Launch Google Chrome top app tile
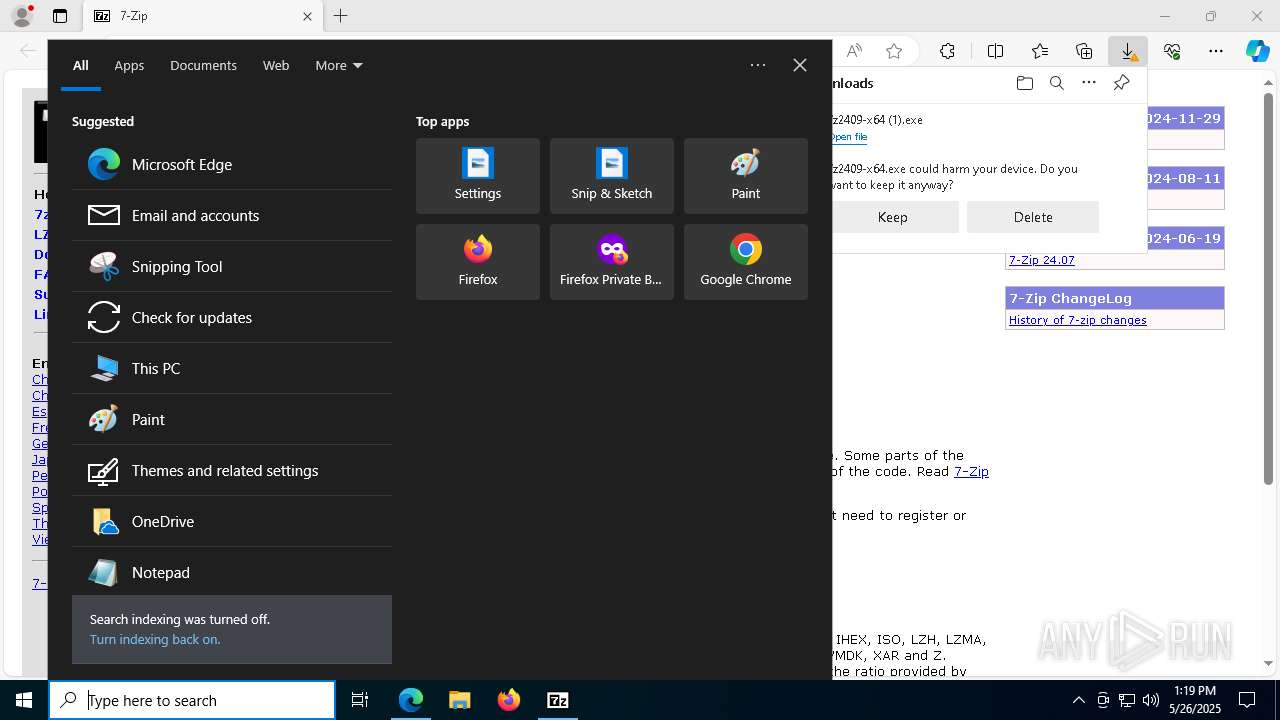Screen dimensions: 1280x720 click(x=746, y=262)
